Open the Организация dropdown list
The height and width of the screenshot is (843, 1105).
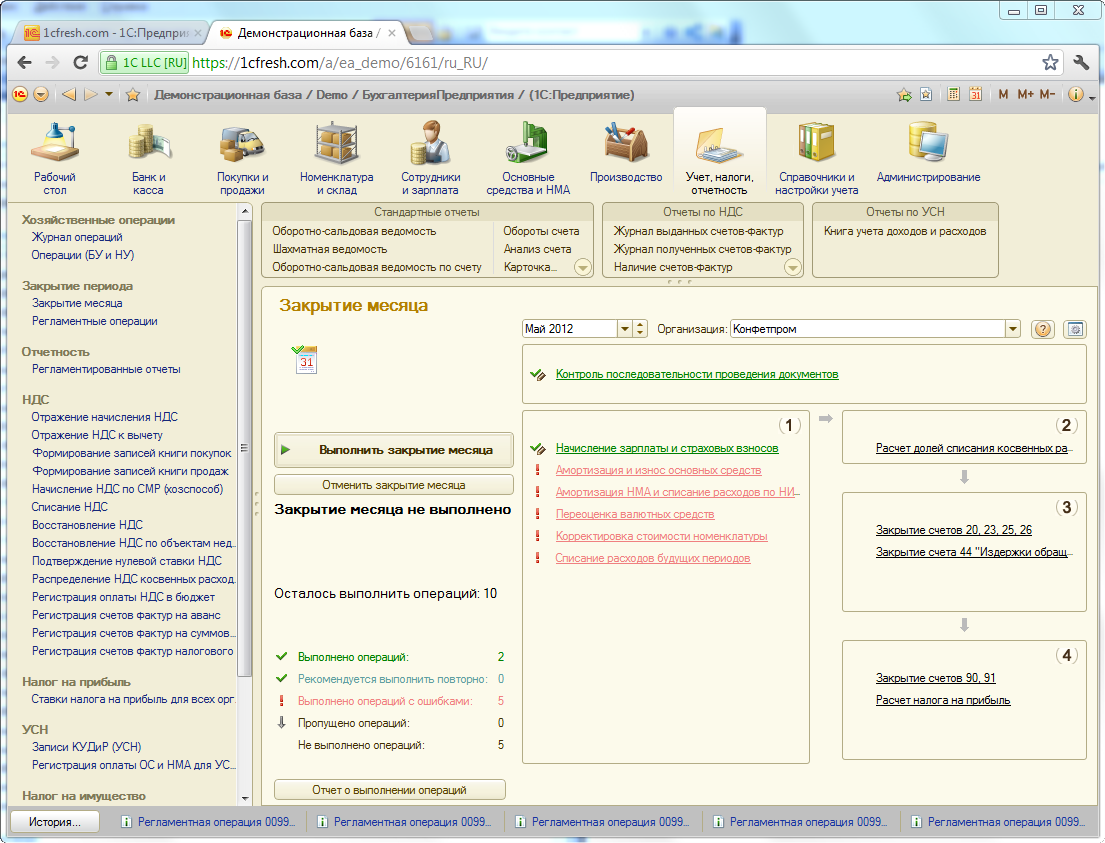tap(1012, 329)
